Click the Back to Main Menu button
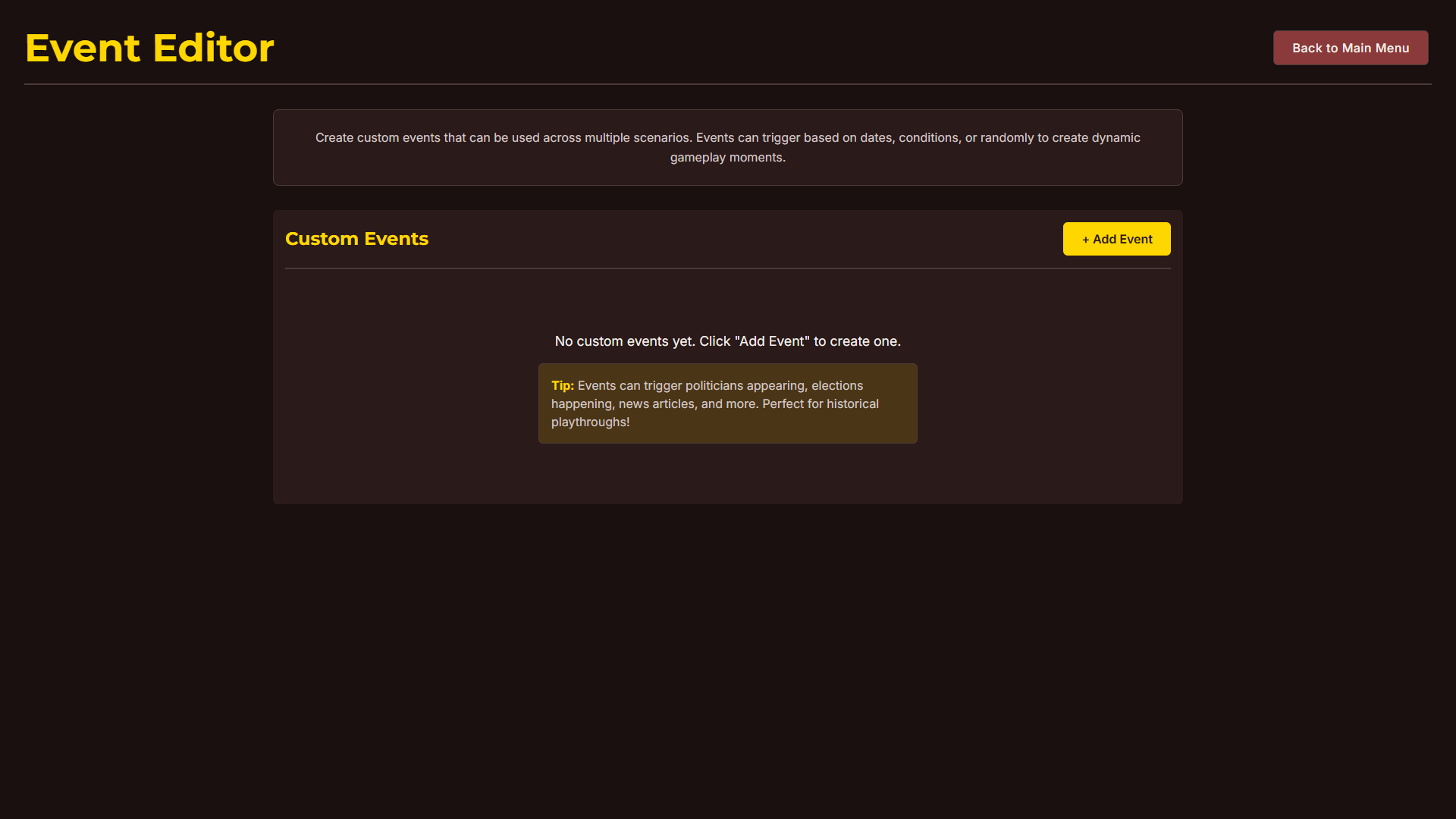The image size is (1456, 819). click(1350, 48)
